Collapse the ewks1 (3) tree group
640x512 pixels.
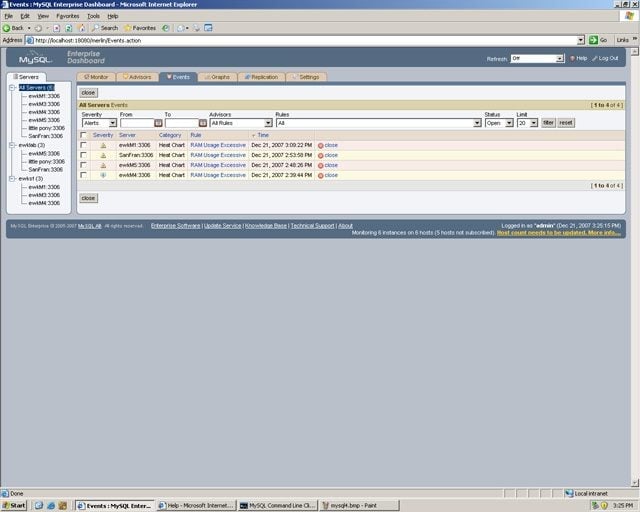click(12, 179)
